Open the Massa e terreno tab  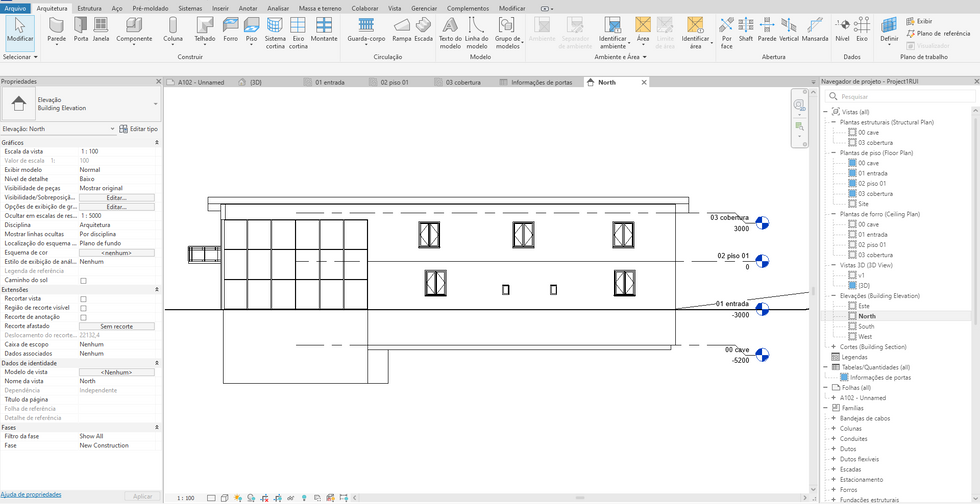[x=320, y=9]
